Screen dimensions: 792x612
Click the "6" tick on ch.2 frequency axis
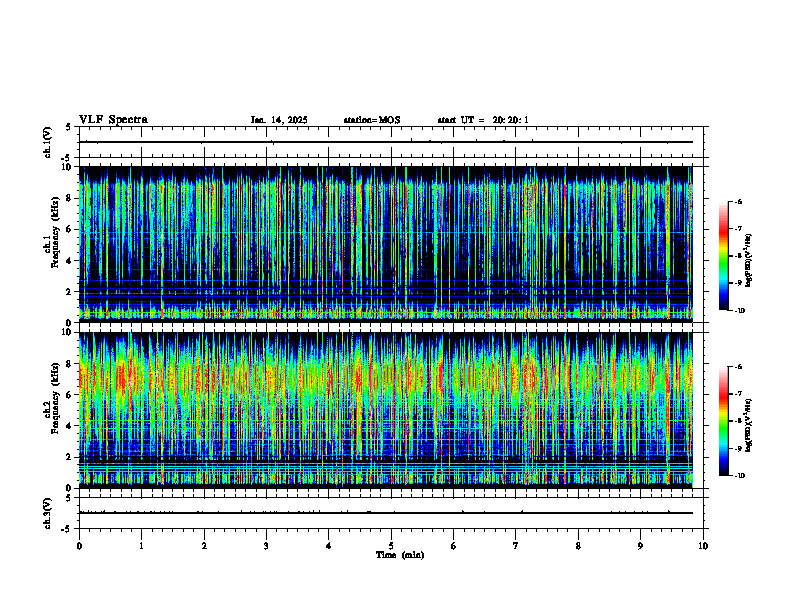(70, 395)
